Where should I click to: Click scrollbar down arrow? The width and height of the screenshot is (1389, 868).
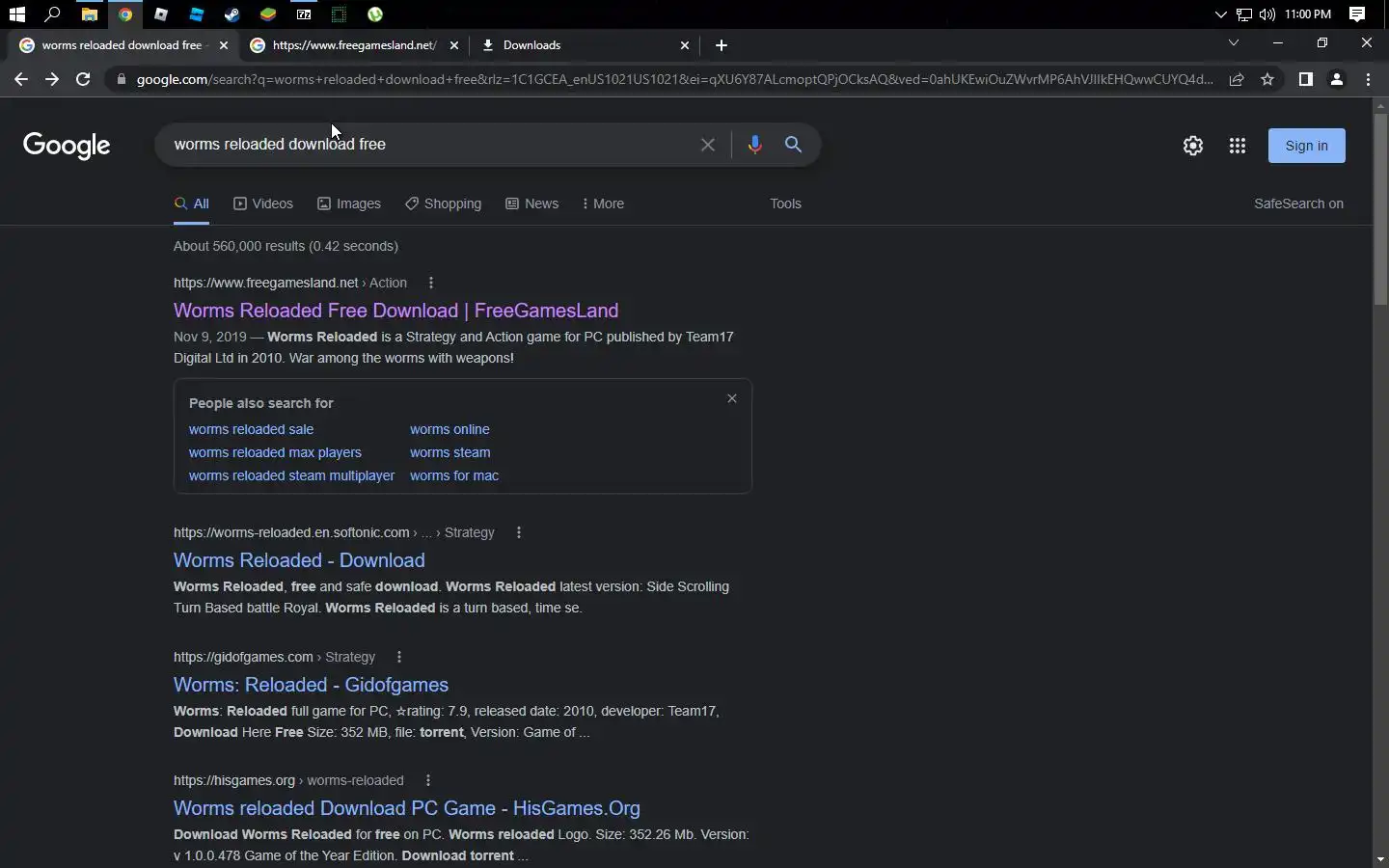click(x=1380, y=859)
